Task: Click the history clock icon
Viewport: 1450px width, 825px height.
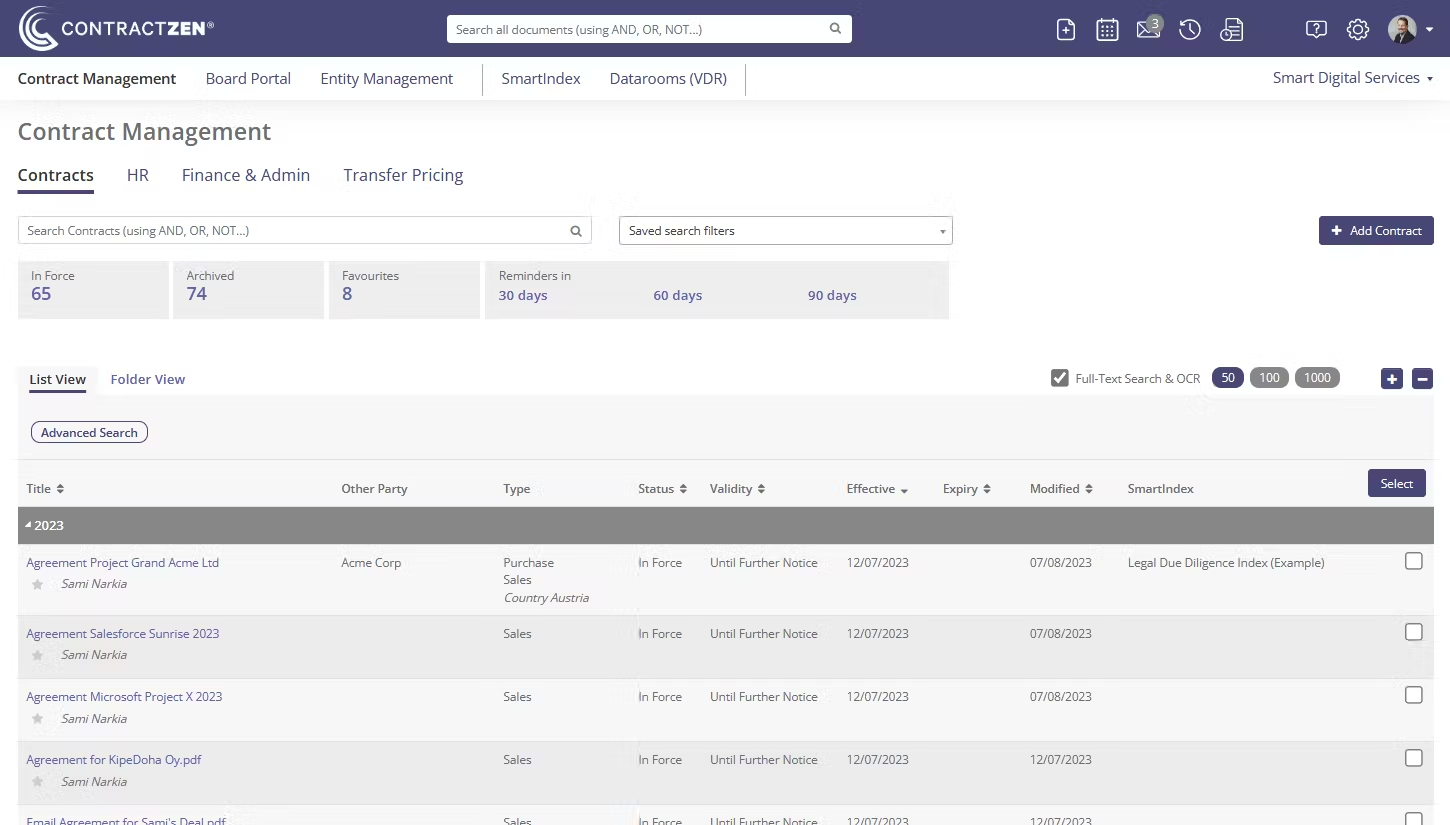Action: pyautogui.click(x=1189, y=30)
